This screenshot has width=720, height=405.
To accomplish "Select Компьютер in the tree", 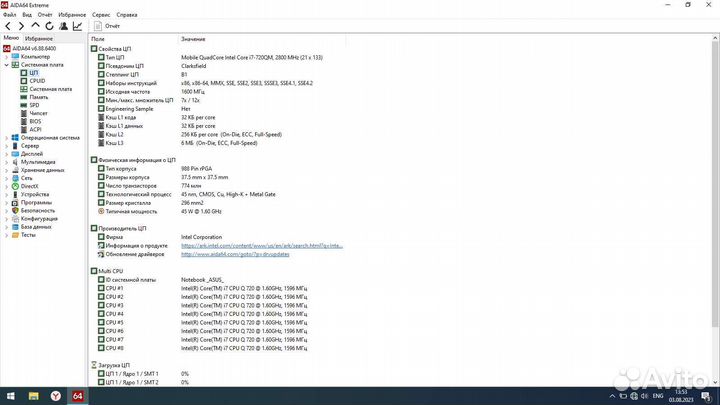I will [x=35, y=56].
